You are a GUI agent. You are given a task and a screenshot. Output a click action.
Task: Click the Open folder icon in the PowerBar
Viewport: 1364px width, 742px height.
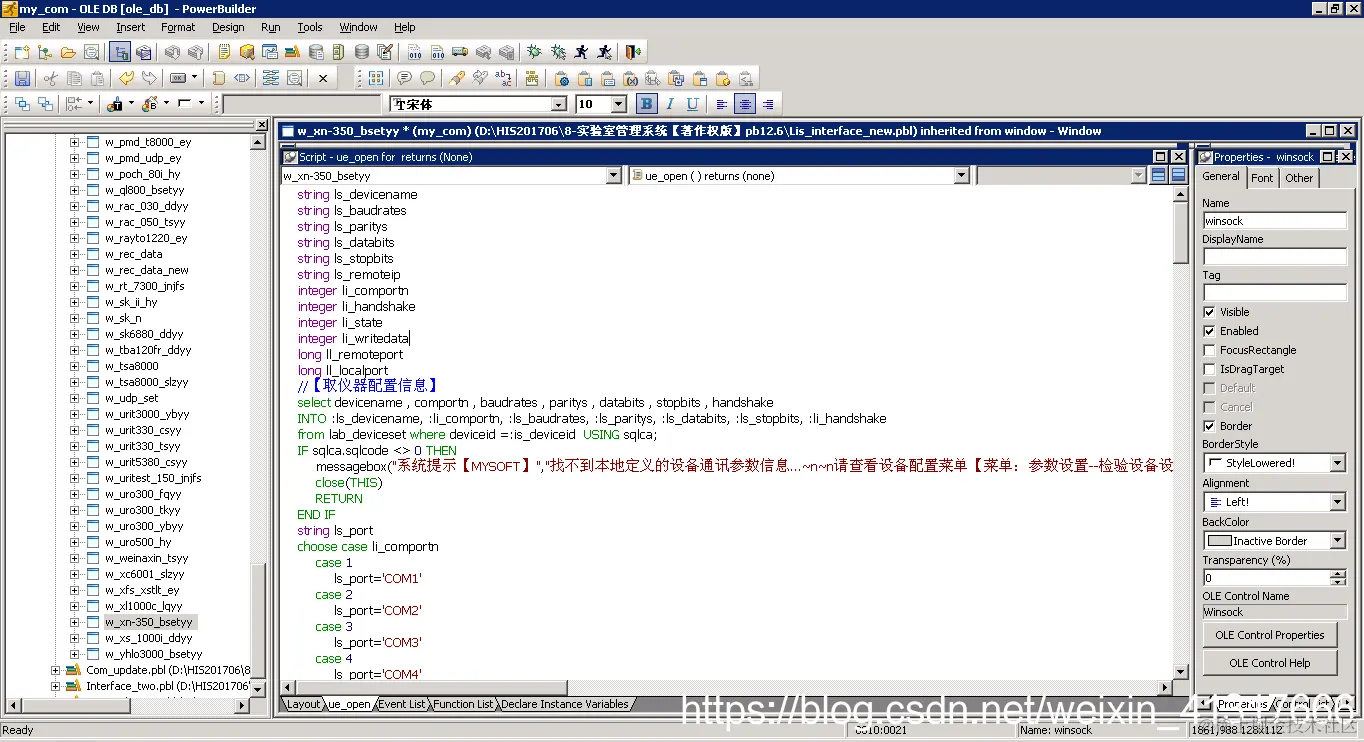[68, 52]
